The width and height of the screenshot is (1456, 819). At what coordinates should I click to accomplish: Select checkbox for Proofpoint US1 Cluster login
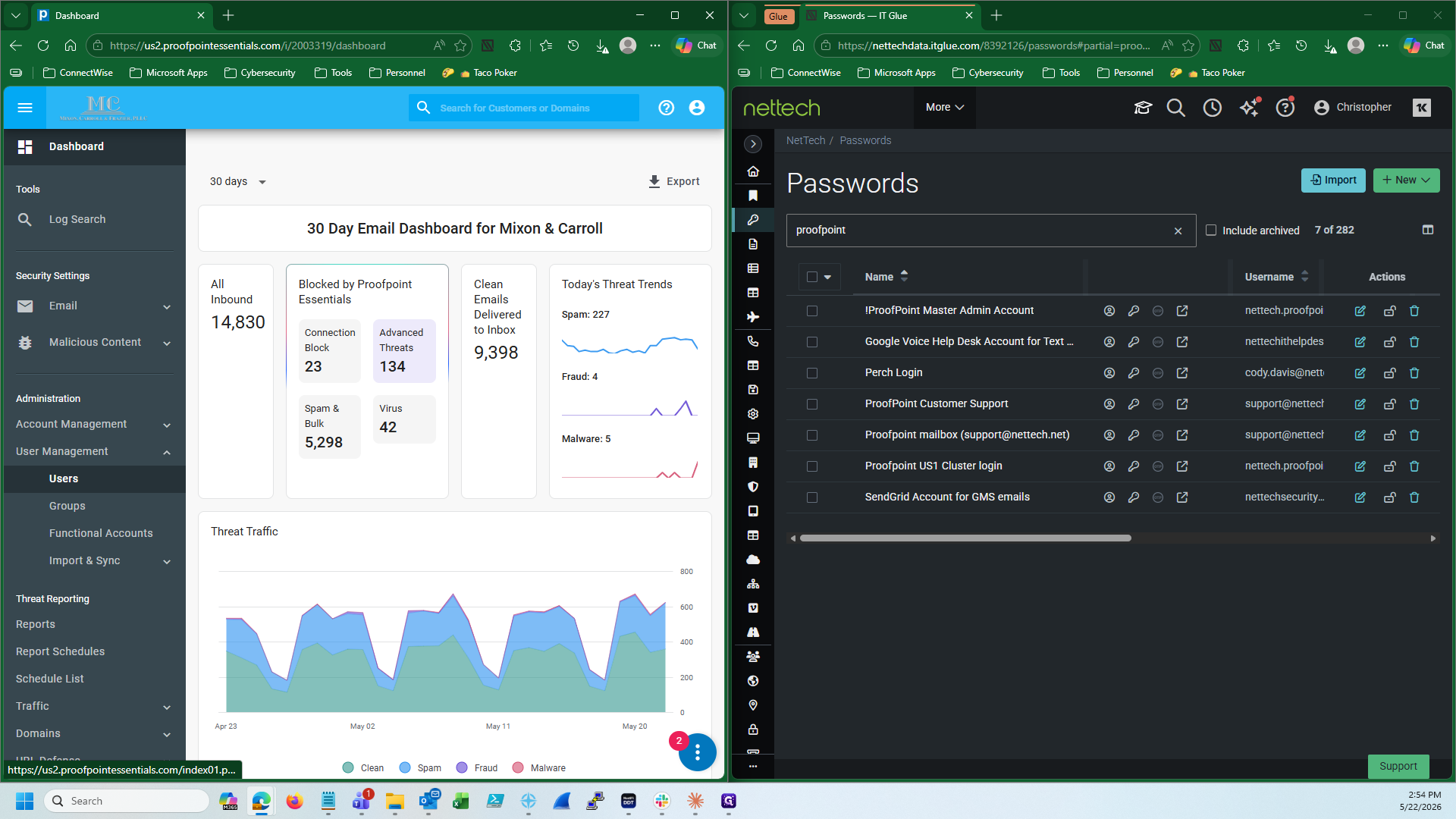coord(812,466)
